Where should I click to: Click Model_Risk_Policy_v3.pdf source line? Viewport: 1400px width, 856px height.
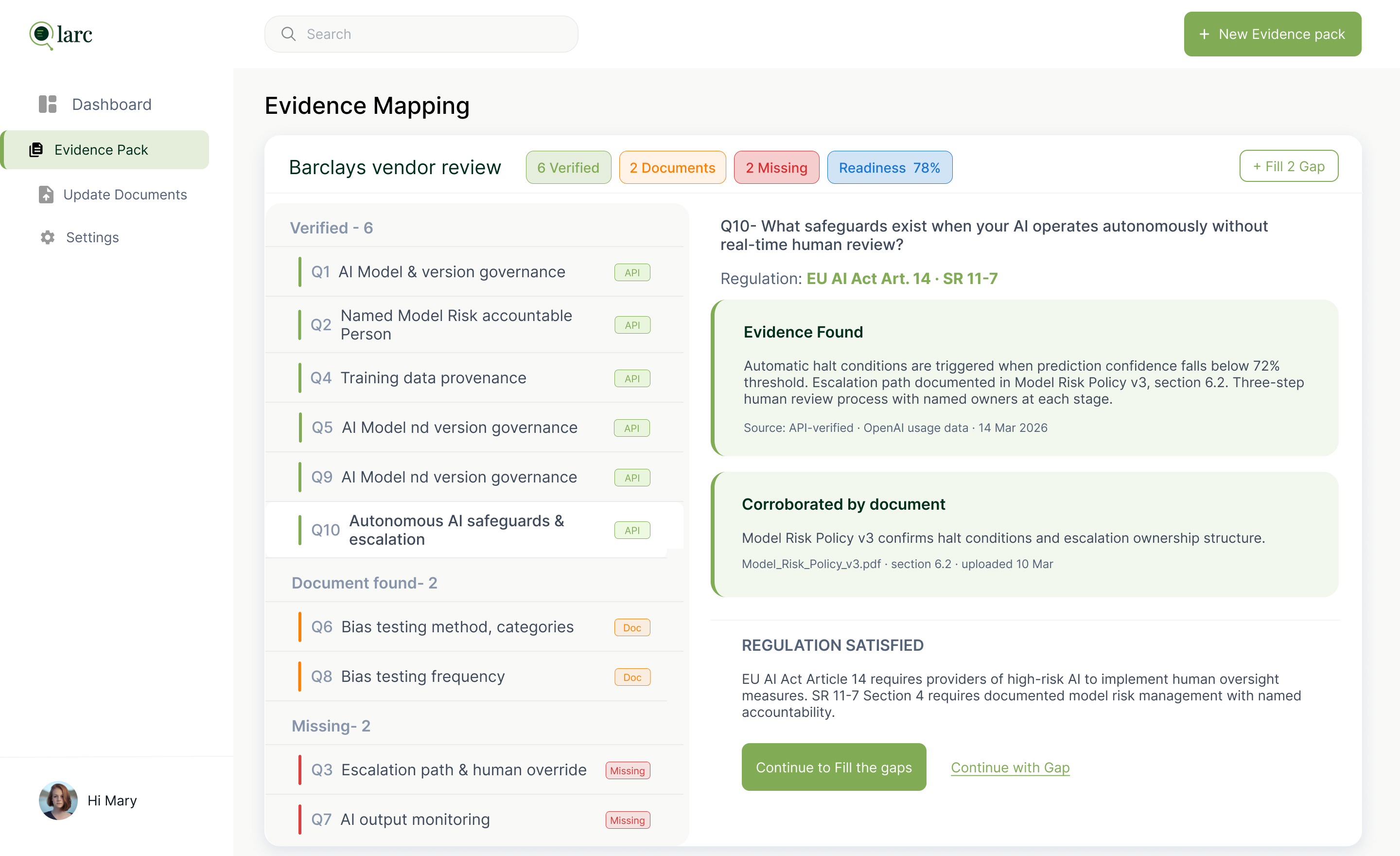pyautogui.click(x=897, y=564)
